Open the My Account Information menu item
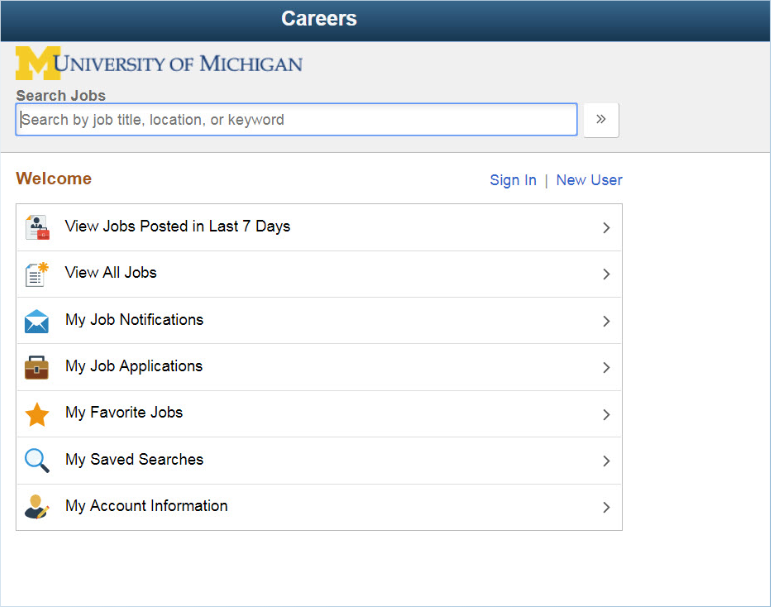 (x=146, y=506)
